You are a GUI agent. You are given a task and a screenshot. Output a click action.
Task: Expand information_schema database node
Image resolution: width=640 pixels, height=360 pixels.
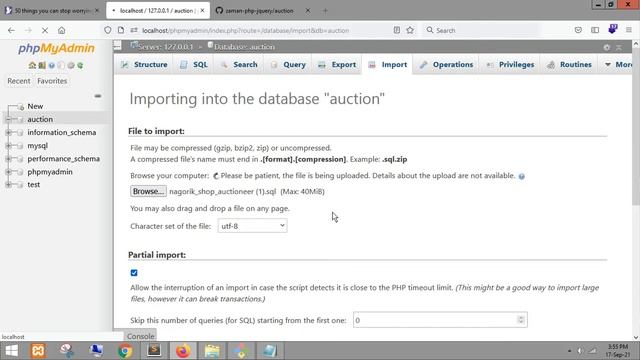click(x=8, y=132)
